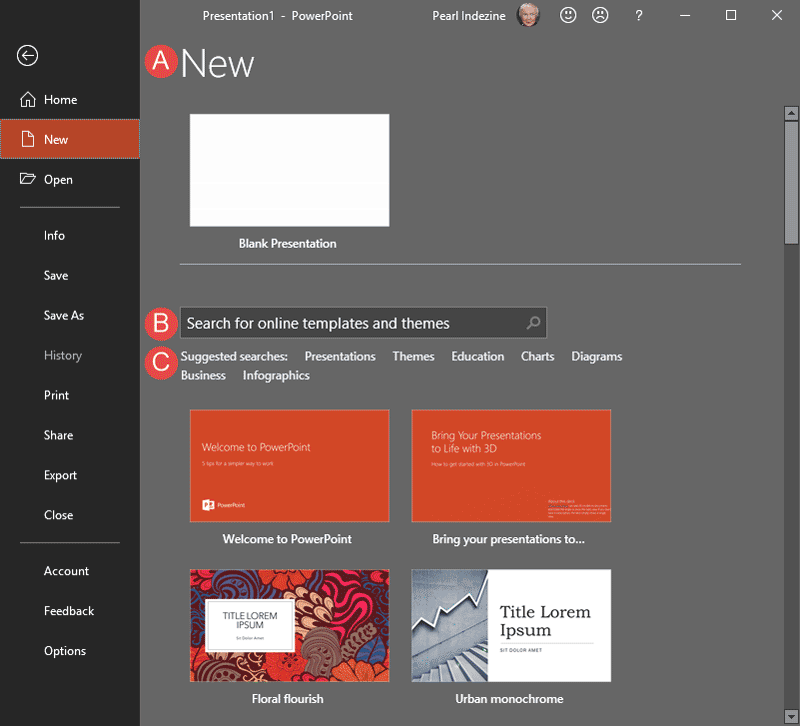Select the Urban monochrome template
Image resolution: width=800 pixels, height=726 pixels.
point(511,625)
